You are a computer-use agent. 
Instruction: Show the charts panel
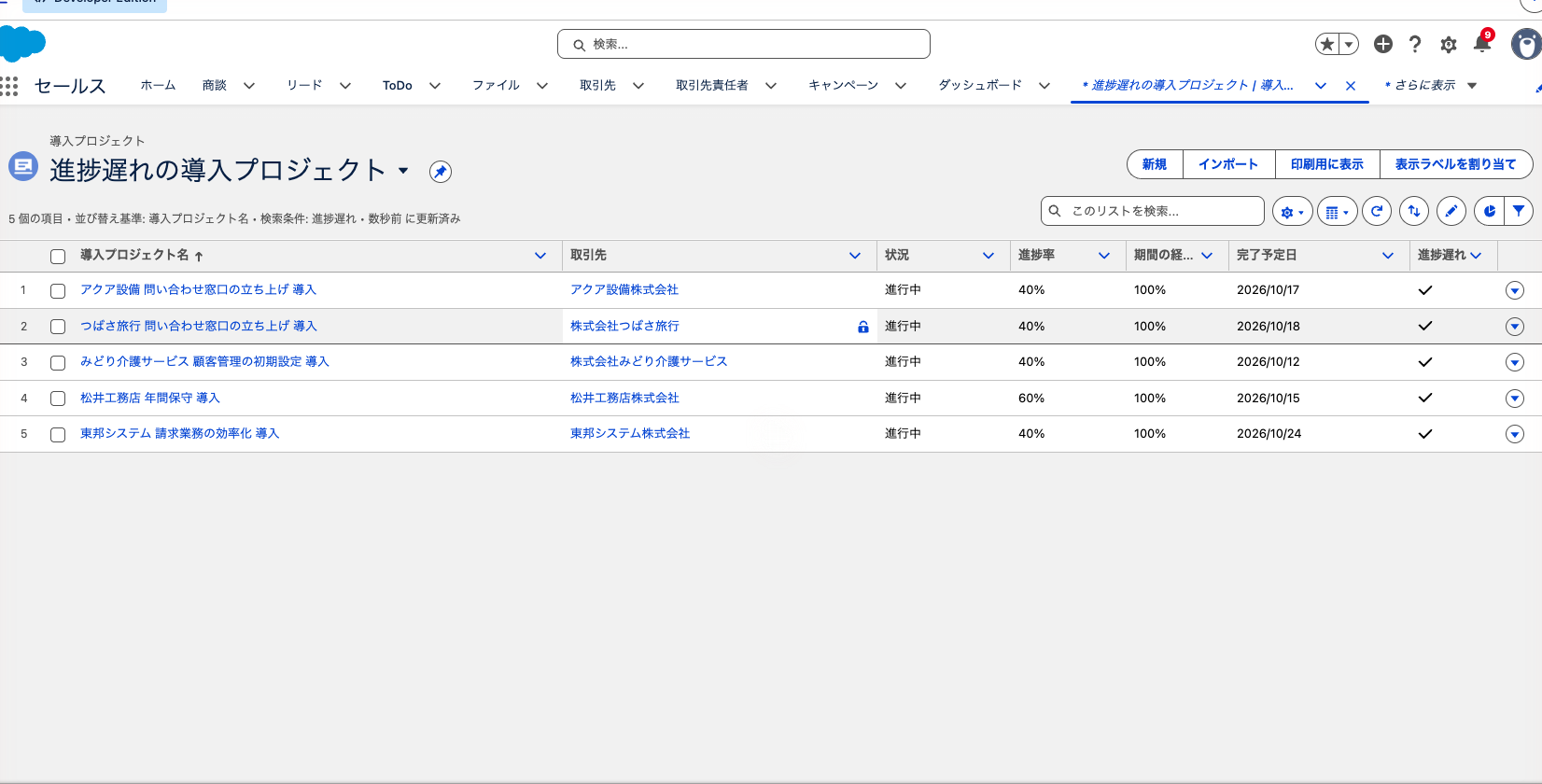click(x=1489, y=212)
